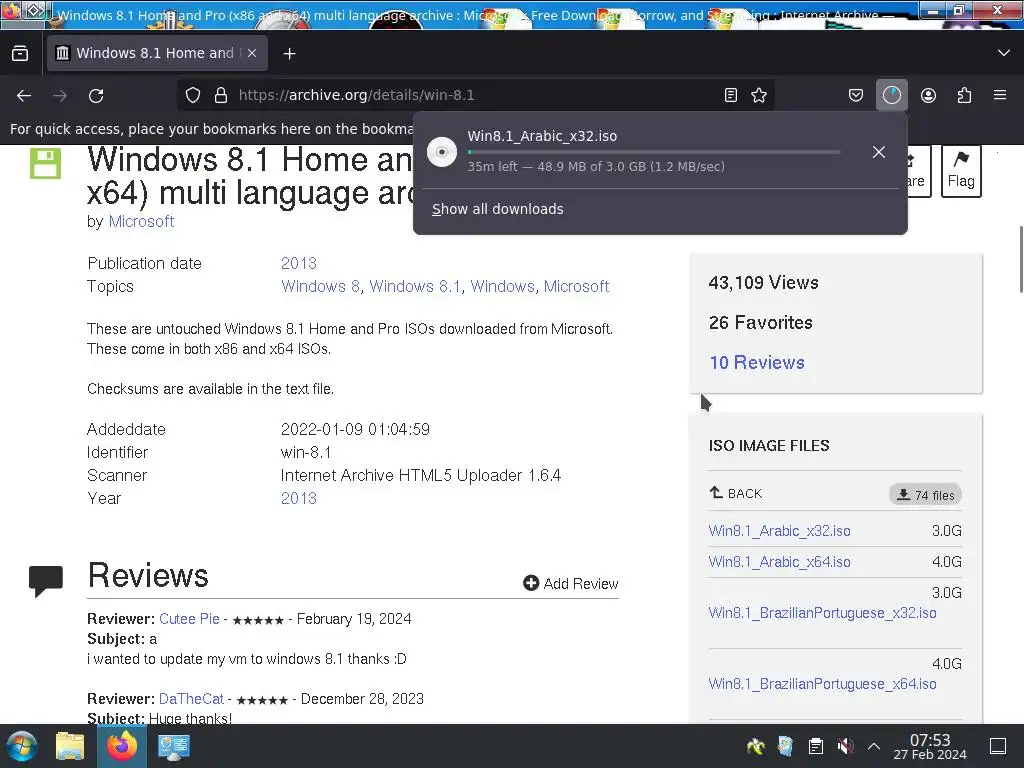Open reviewer DaTheCat profile
Image resolution: width=1024 pixels, height=768 pixels.
pyautogui.click(x=191, y=699)
